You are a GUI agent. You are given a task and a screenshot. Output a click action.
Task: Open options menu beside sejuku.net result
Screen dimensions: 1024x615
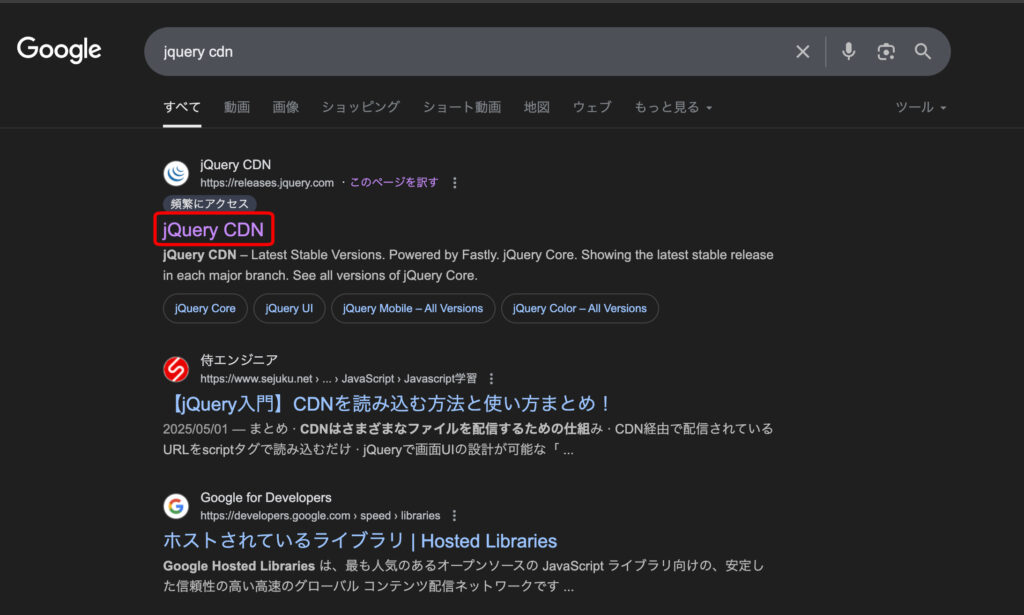coord(491,379)
